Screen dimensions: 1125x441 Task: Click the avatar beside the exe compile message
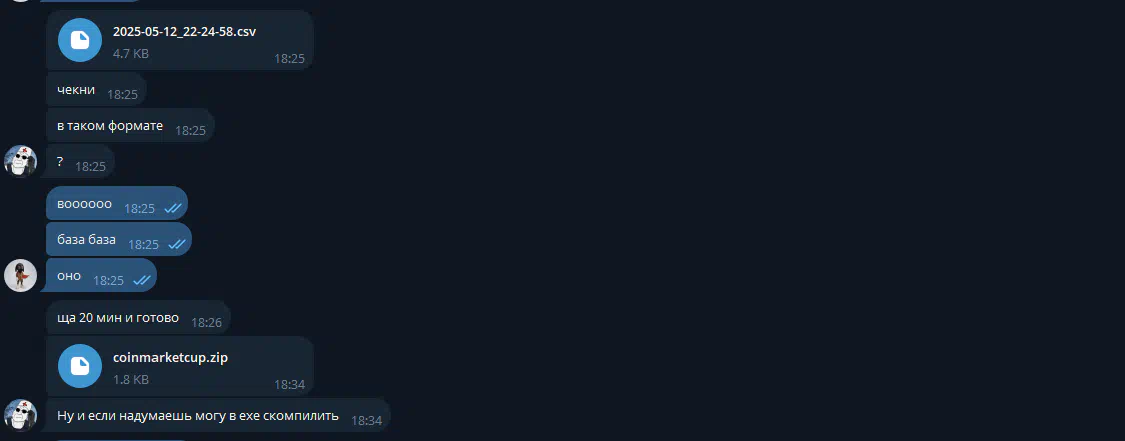[20, 415]
